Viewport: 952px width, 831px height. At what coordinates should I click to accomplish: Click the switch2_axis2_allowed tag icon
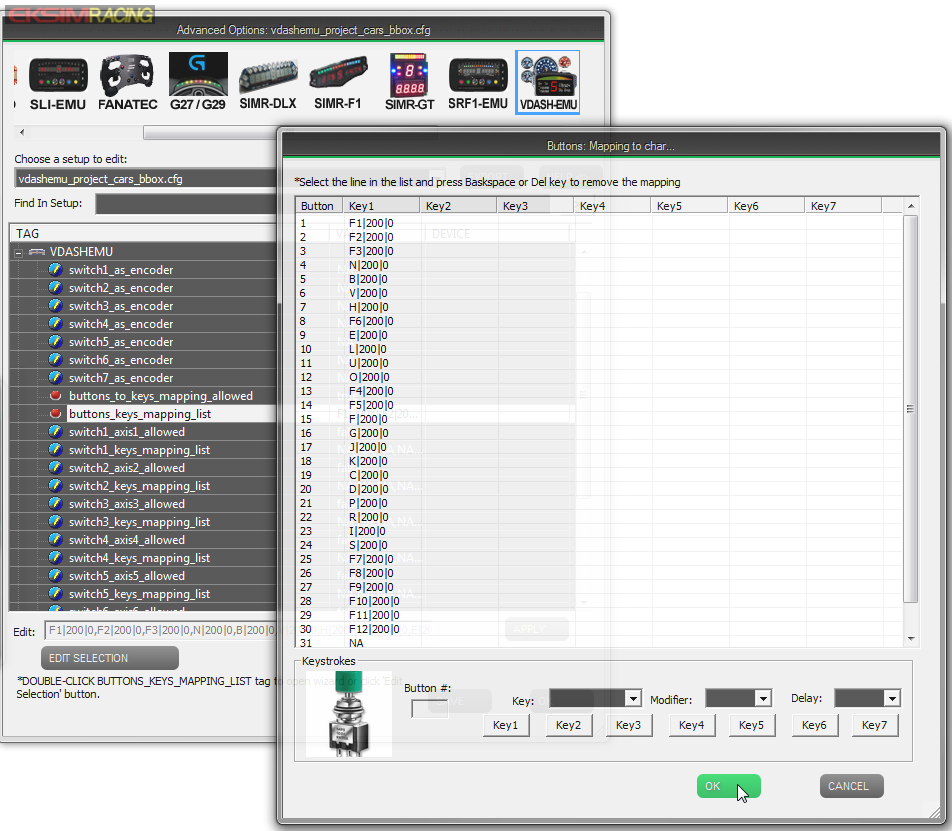[x=55, y=467]
